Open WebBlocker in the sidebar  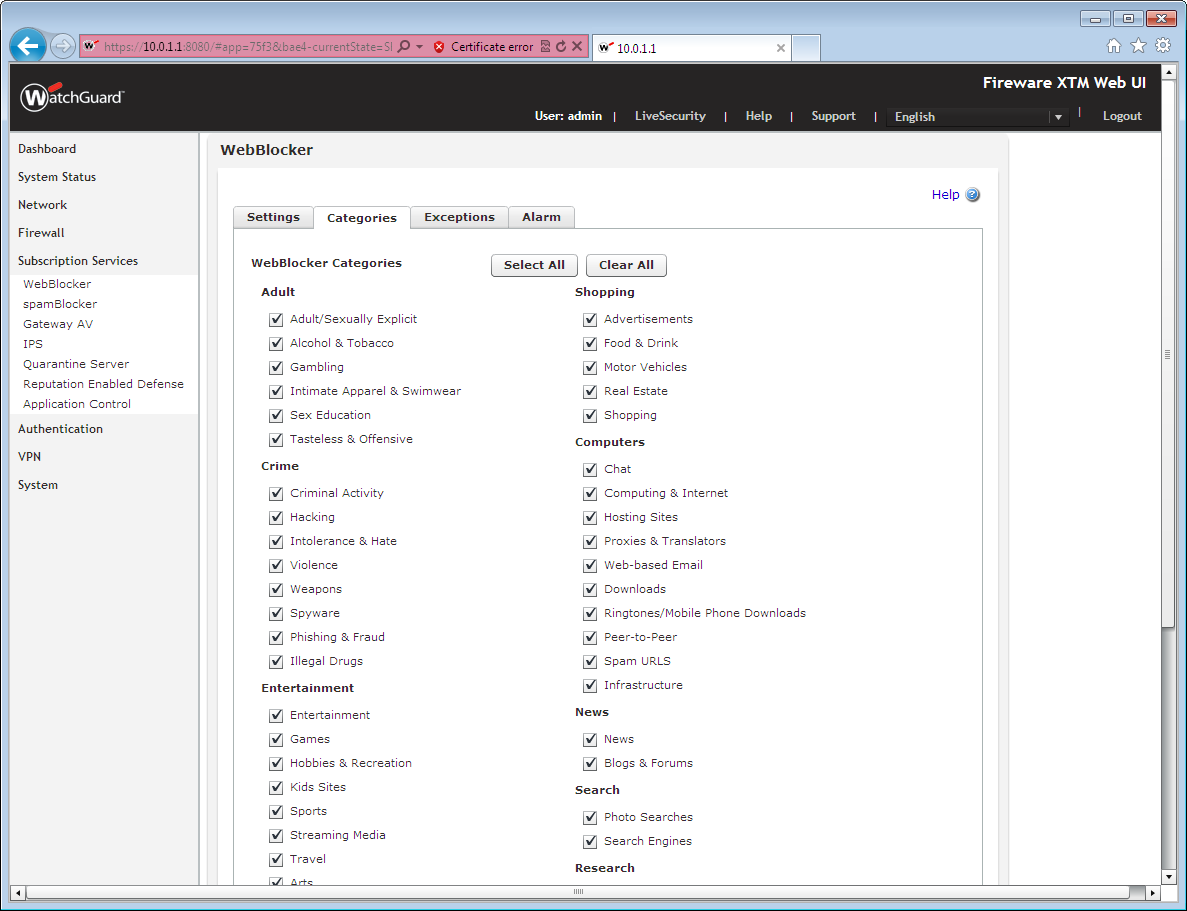point(57,284)
